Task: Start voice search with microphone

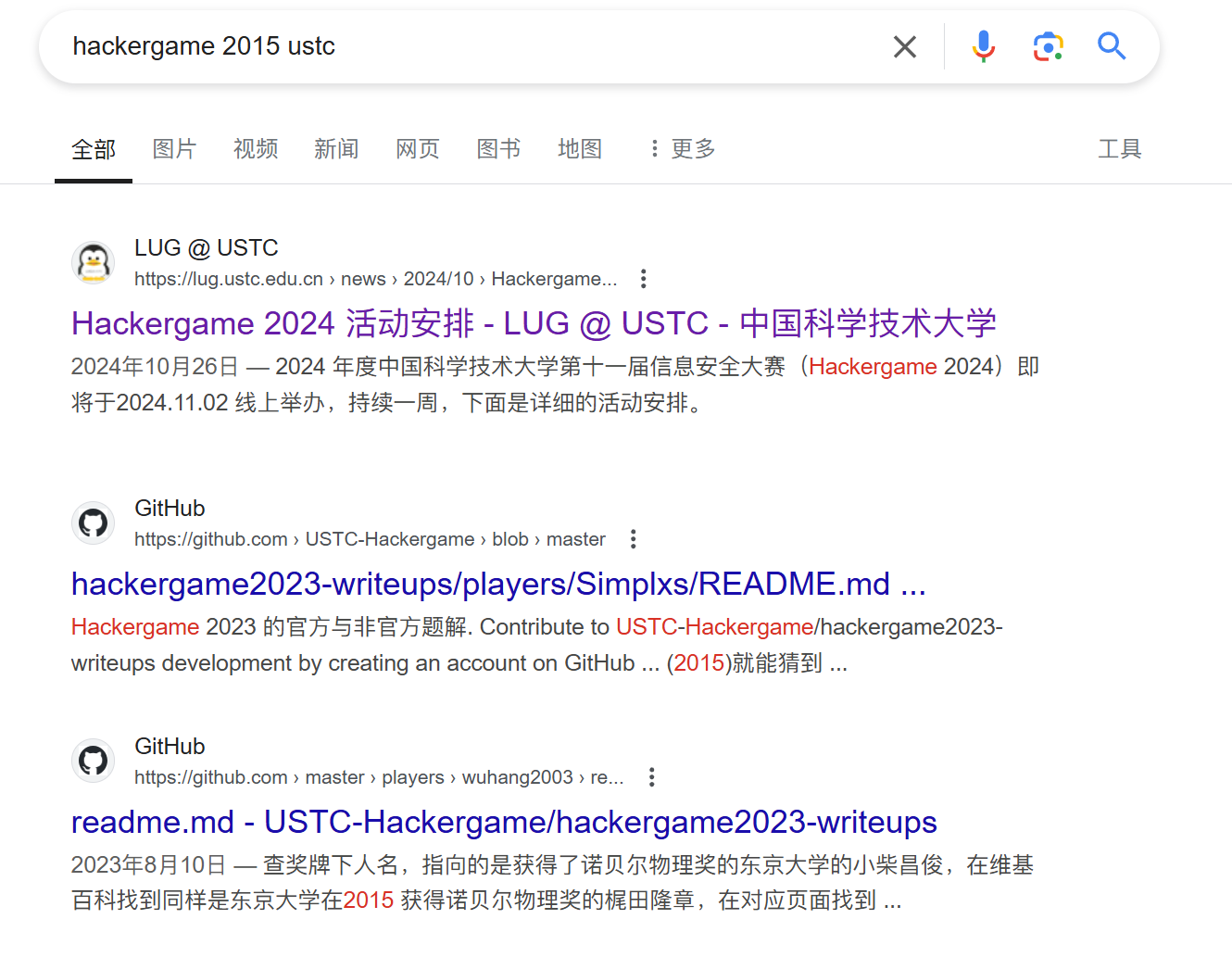Action: [x=983, y=46]
